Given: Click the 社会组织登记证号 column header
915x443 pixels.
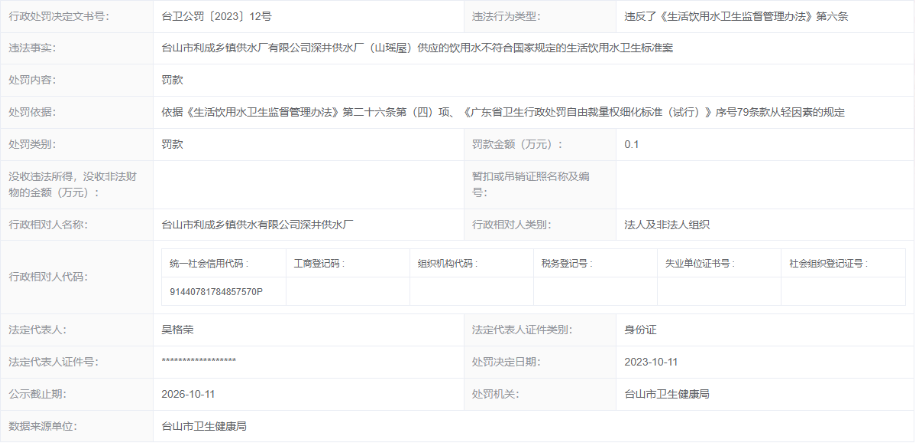Looking at the screenshot, I should point(826,264).
